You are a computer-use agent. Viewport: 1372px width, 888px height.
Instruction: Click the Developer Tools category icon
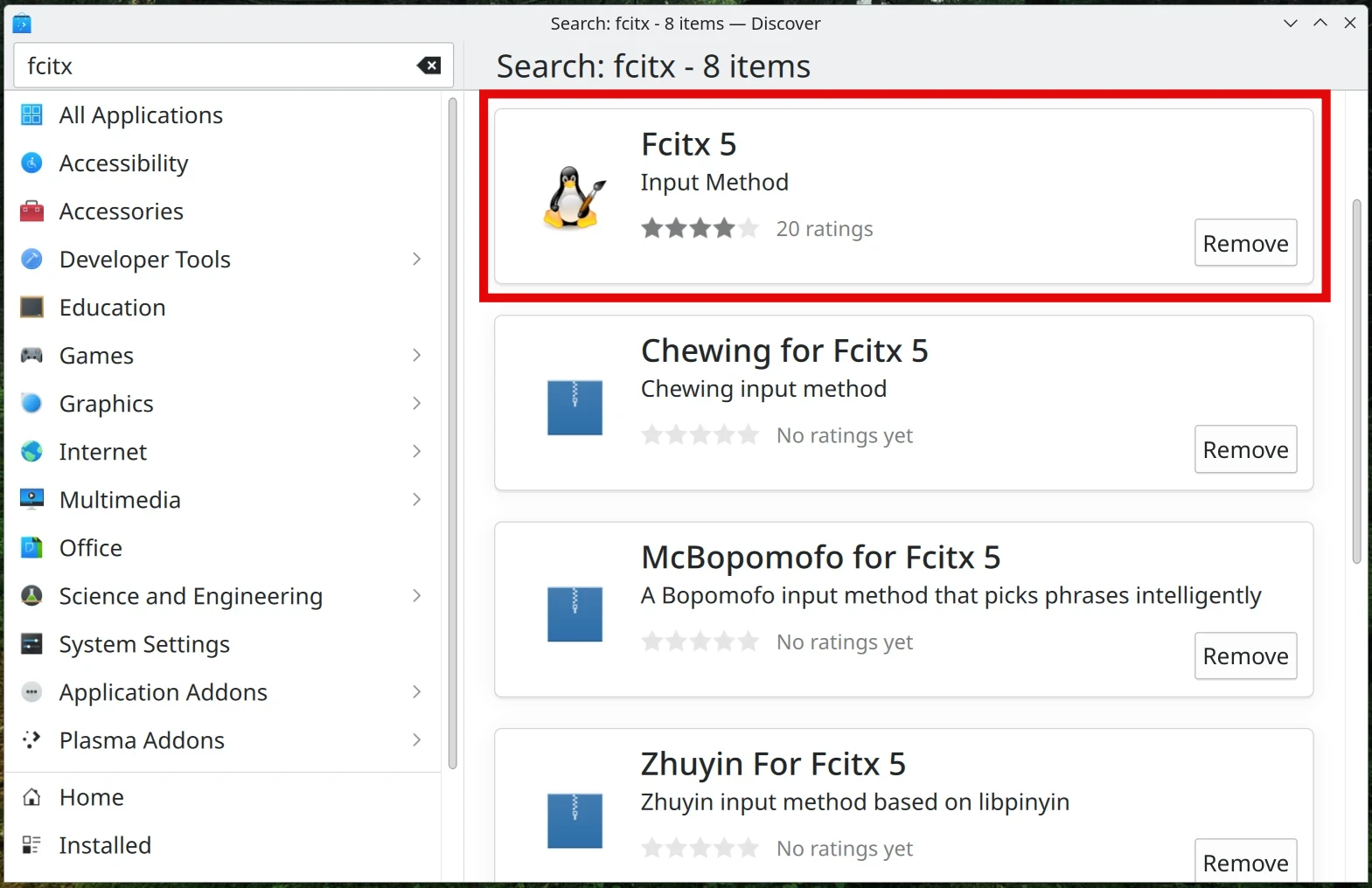coord(31,259)
